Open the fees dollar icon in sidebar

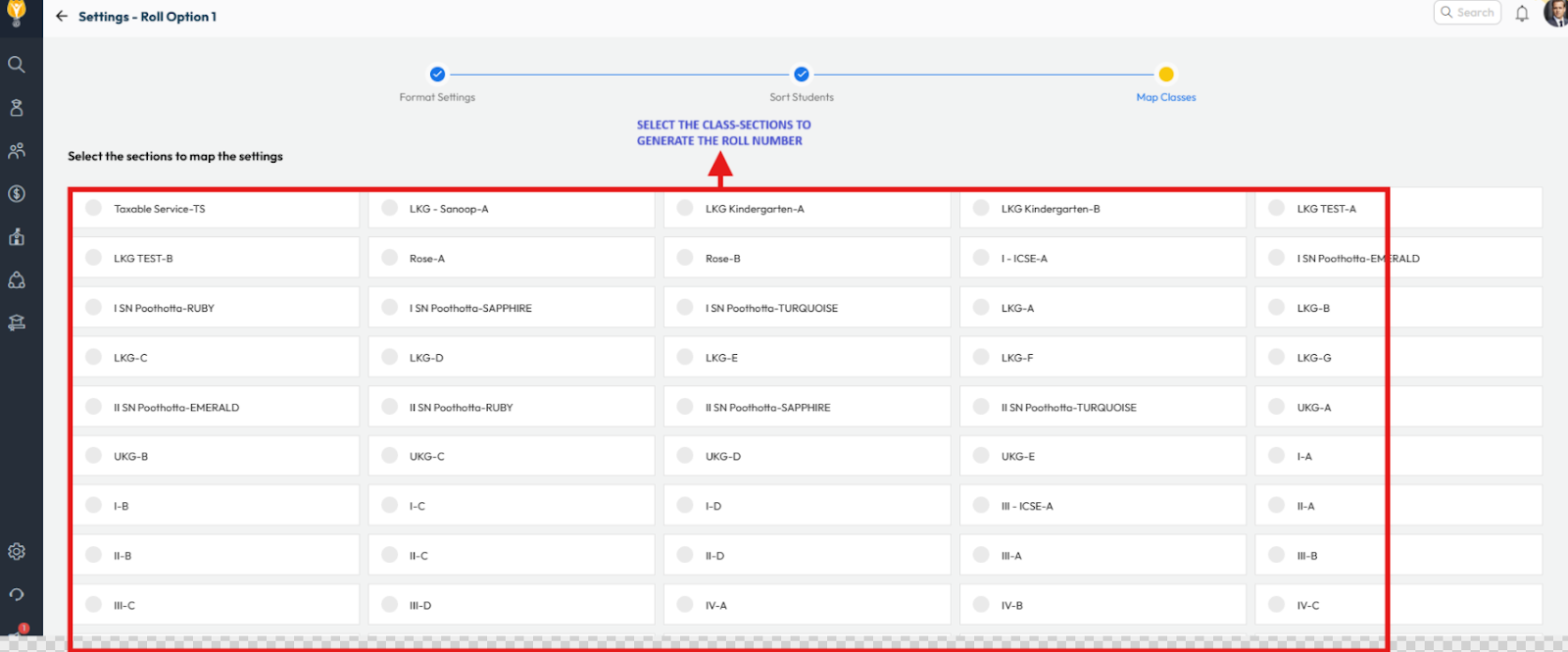pos(17,194)
